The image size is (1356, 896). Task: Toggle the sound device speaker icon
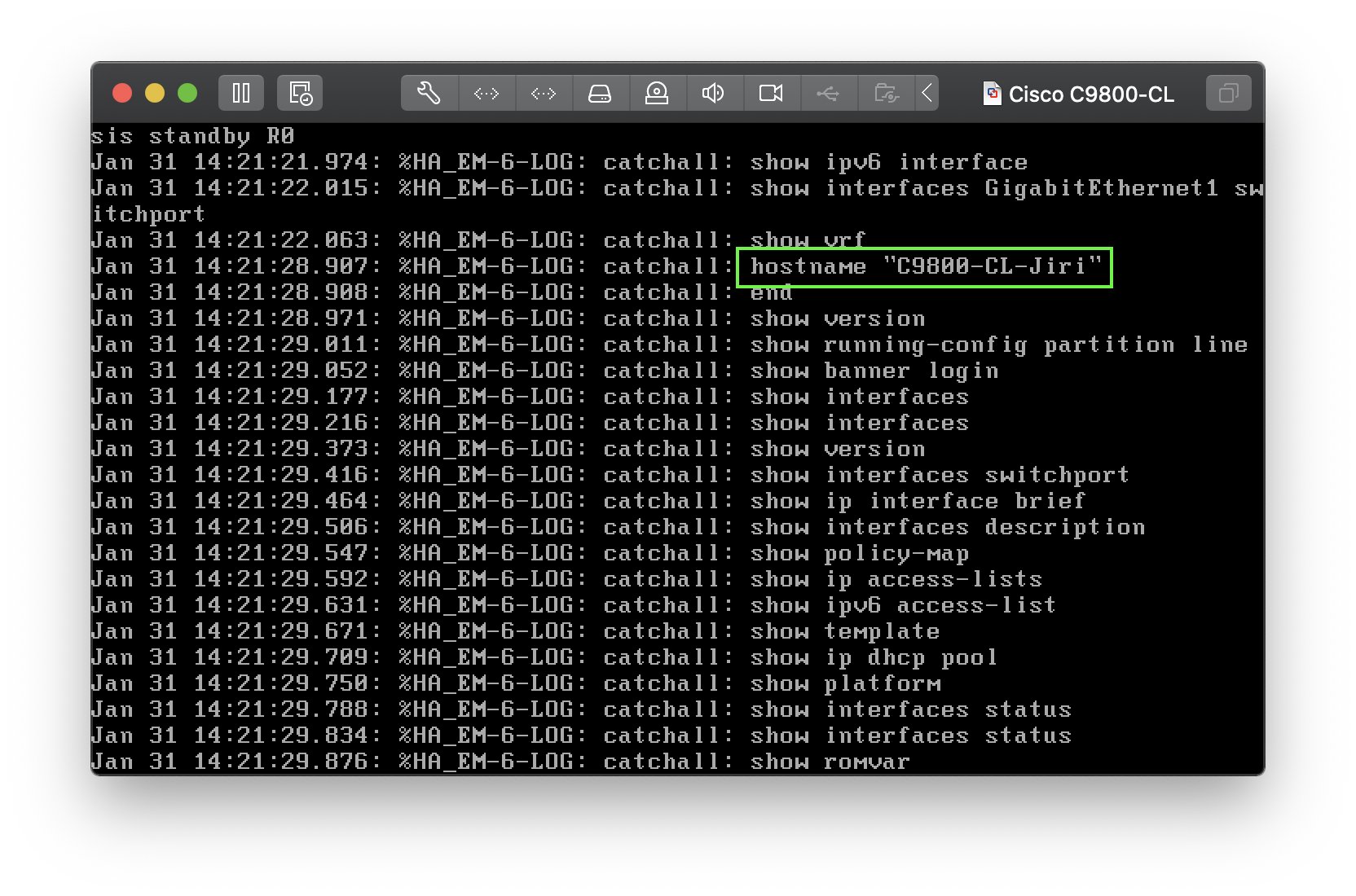(x=714, y=93)
